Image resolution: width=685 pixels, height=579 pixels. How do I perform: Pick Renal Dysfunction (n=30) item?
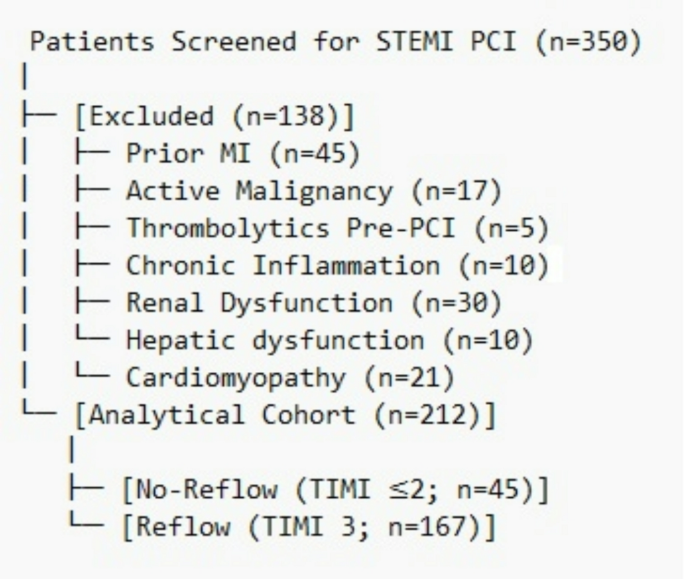click(x=314, y=303)
